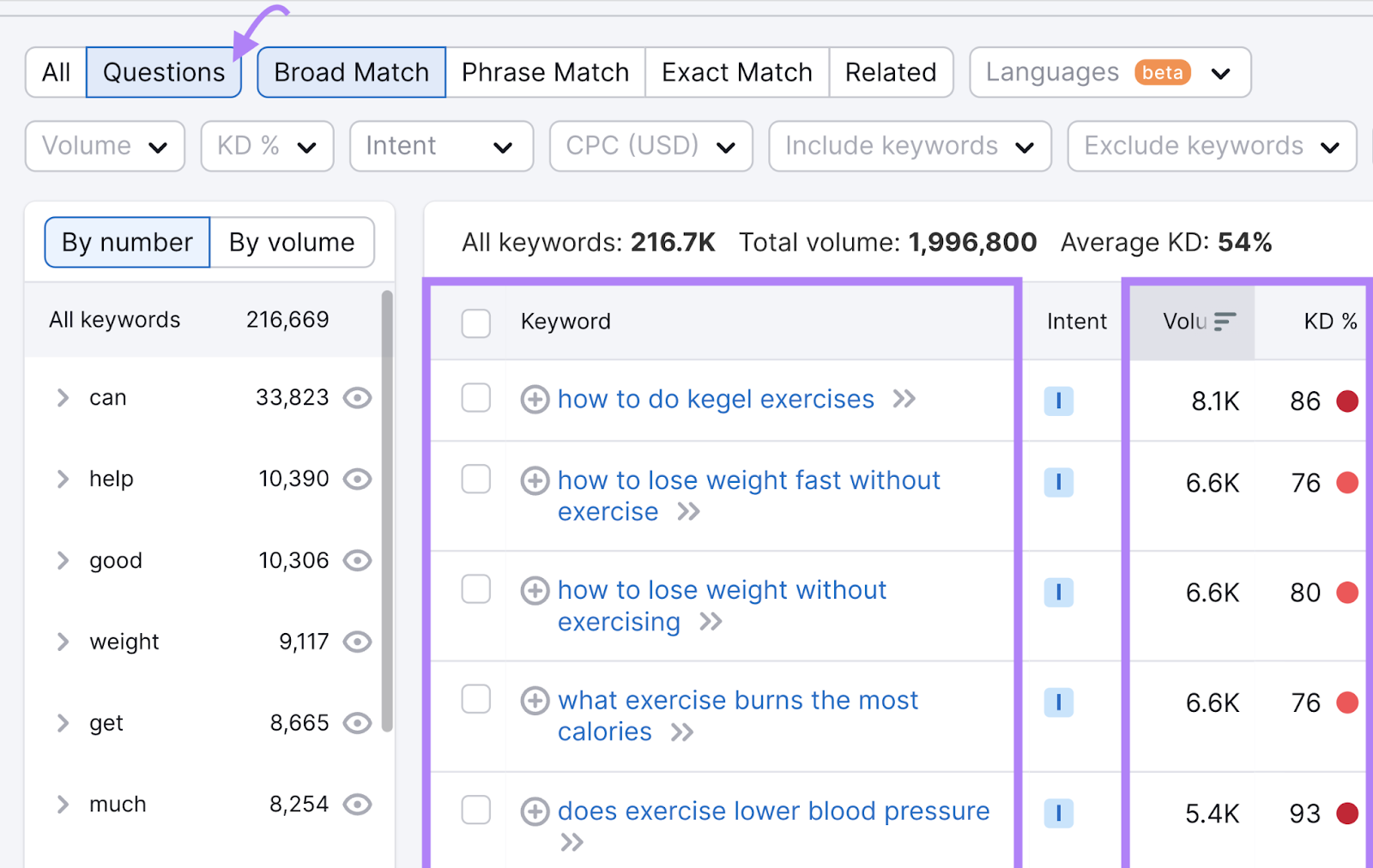This screenshot has height=868, width=1373.
Task: Open the CPC (USD) filter dropdown
Action: coord(650,146)
